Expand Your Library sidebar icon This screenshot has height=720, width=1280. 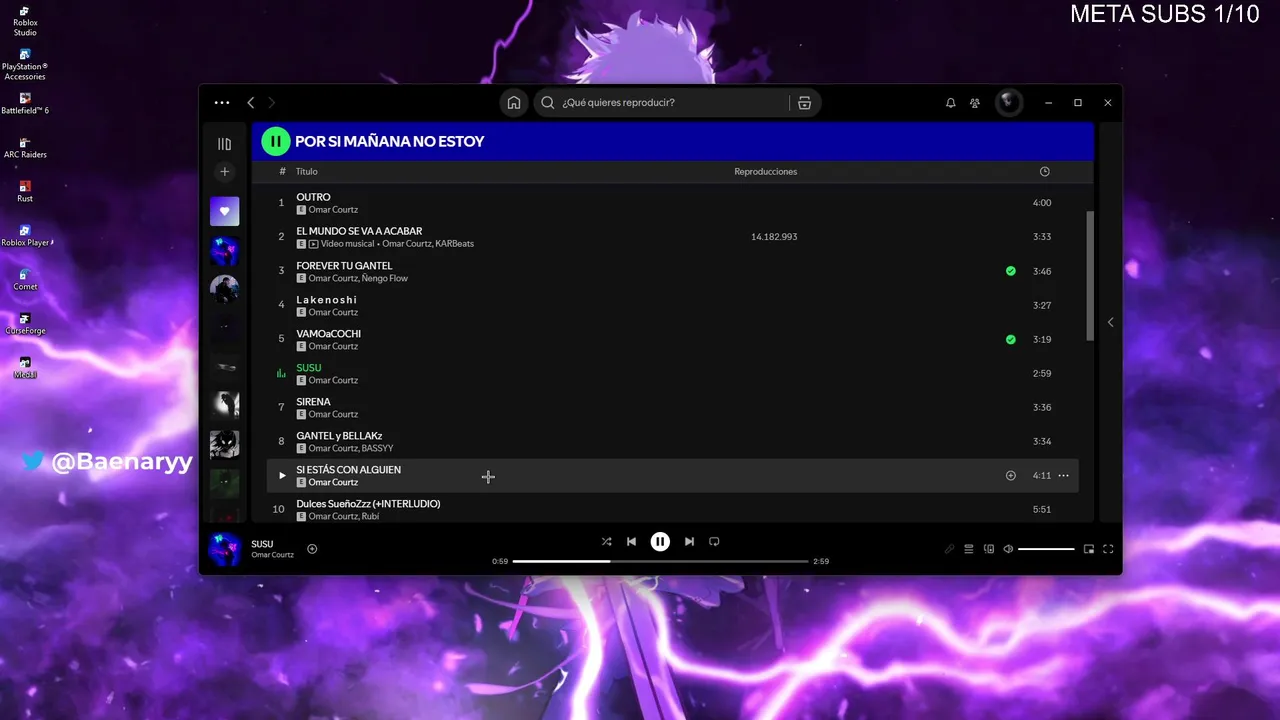224,144
